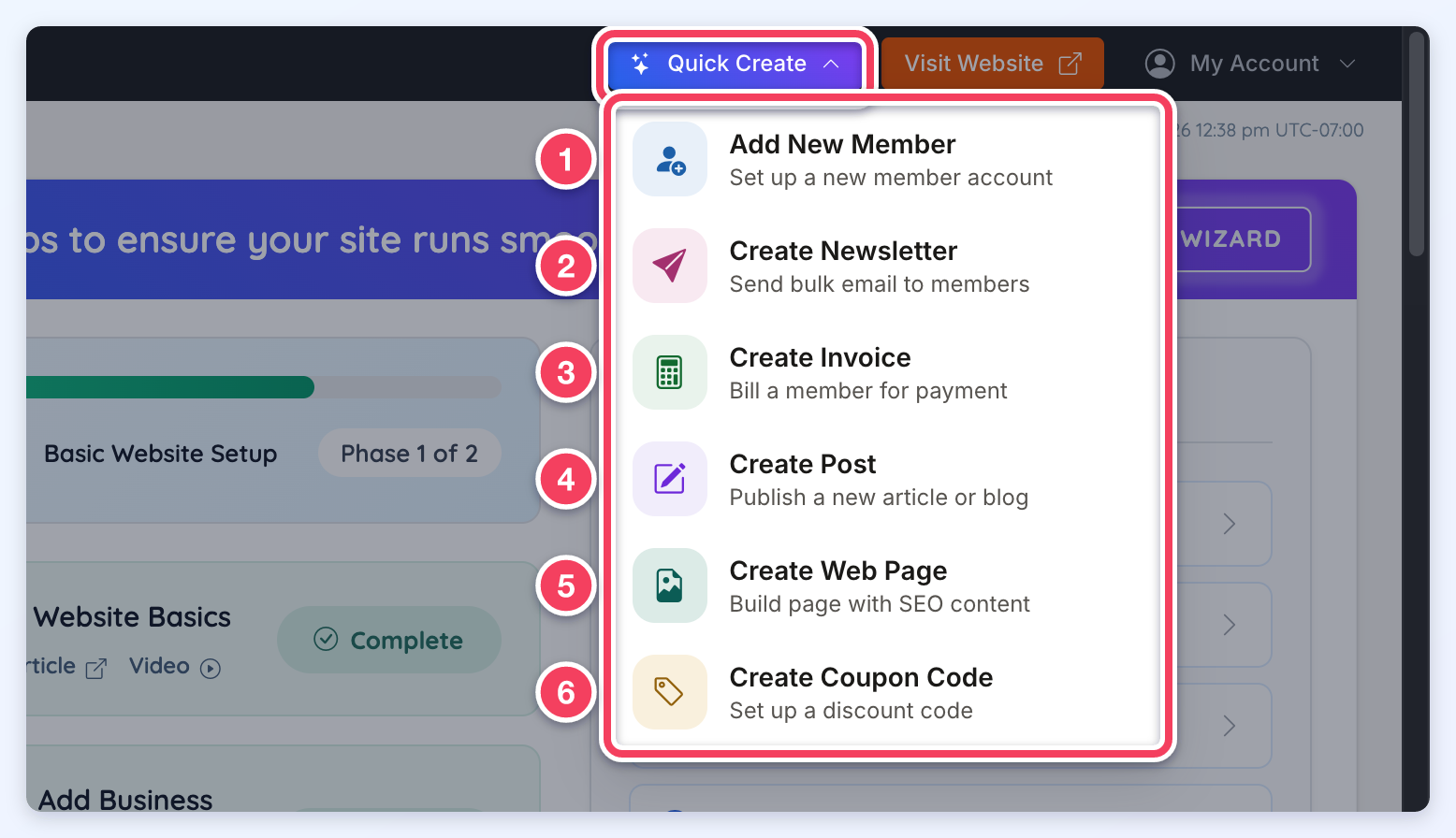Click 'Build page with SEO content' text
The image size is (1456, 838).
tap(880, 604)
